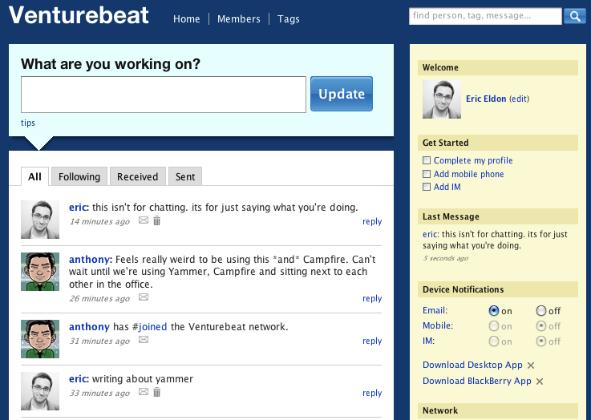Dismiss Download BlackBerry App with X
The image size is (591, 420).
540,382
